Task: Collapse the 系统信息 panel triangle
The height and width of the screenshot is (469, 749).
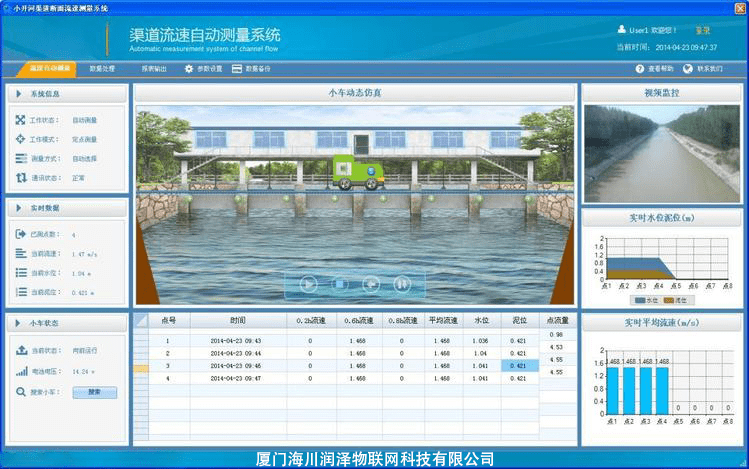Action: pyautogui.click(x=19, y=94)
